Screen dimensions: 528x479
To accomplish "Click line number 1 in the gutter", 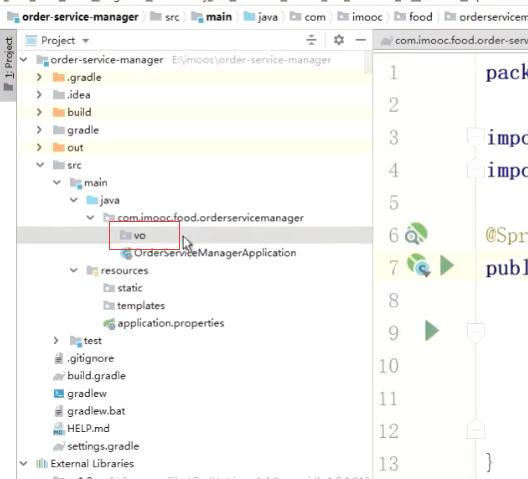I will [x=394, y=72].
